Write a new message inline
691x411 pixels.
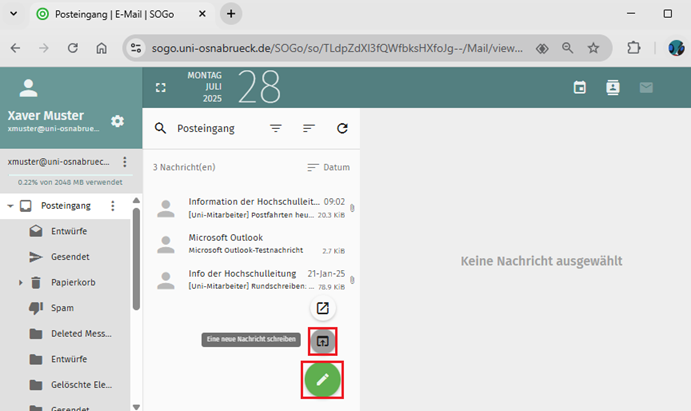click(x=323, y=341)
